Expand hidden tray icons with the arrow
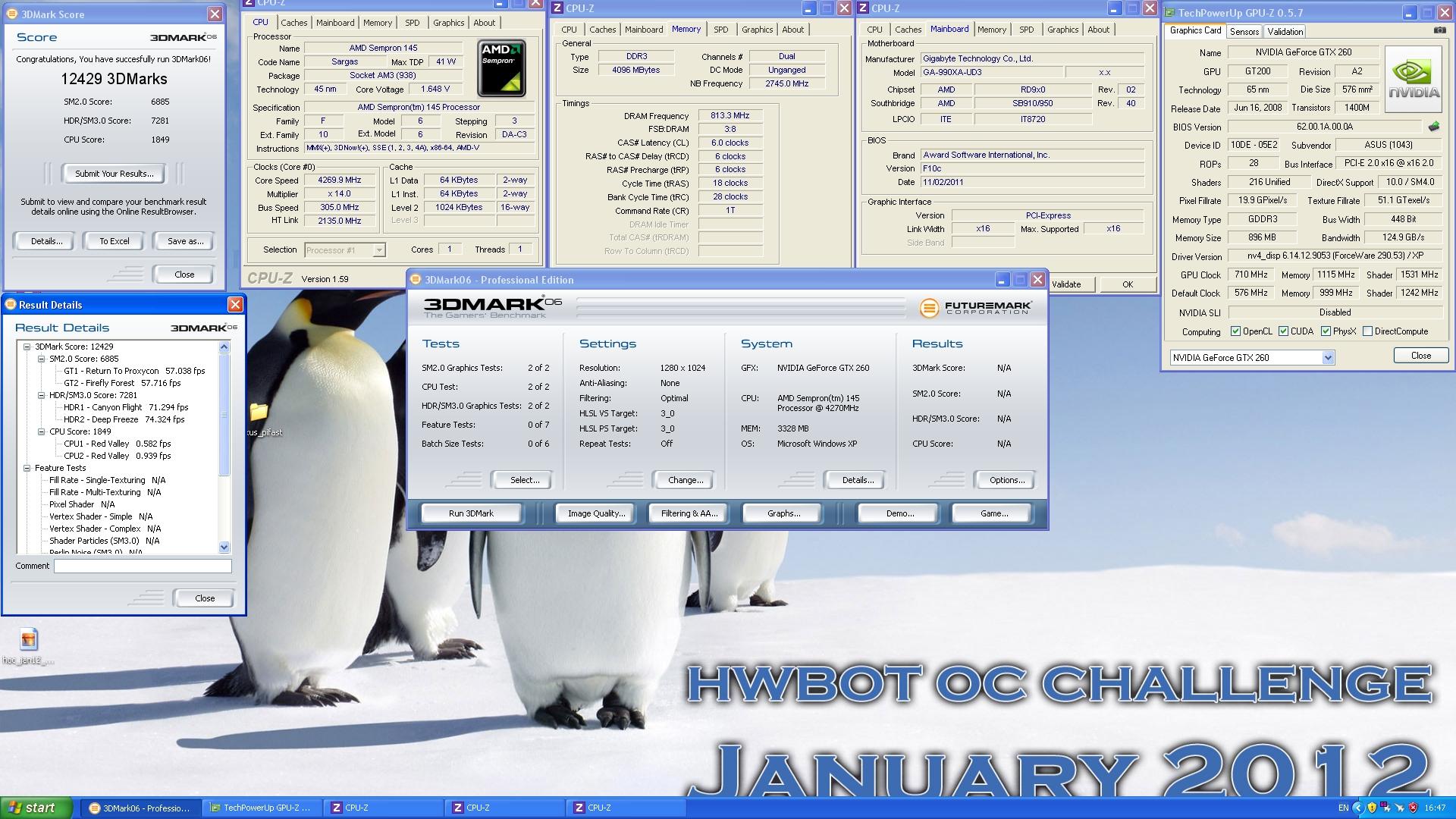This screenshot has width=1456, height=819. 1358,808
